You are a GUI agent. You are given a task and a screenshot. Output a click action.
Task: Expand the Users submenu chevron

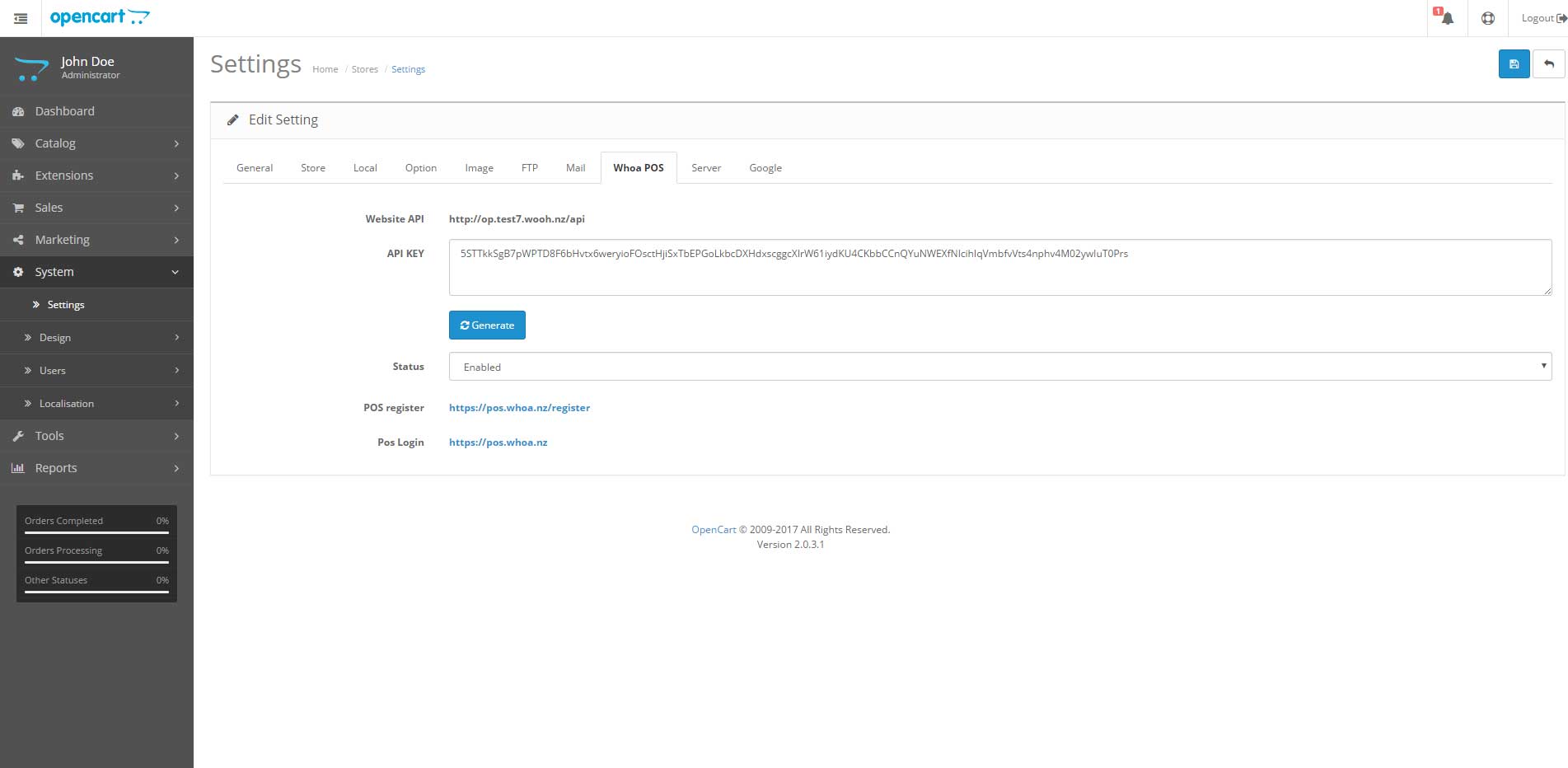(x=176, y=370)
